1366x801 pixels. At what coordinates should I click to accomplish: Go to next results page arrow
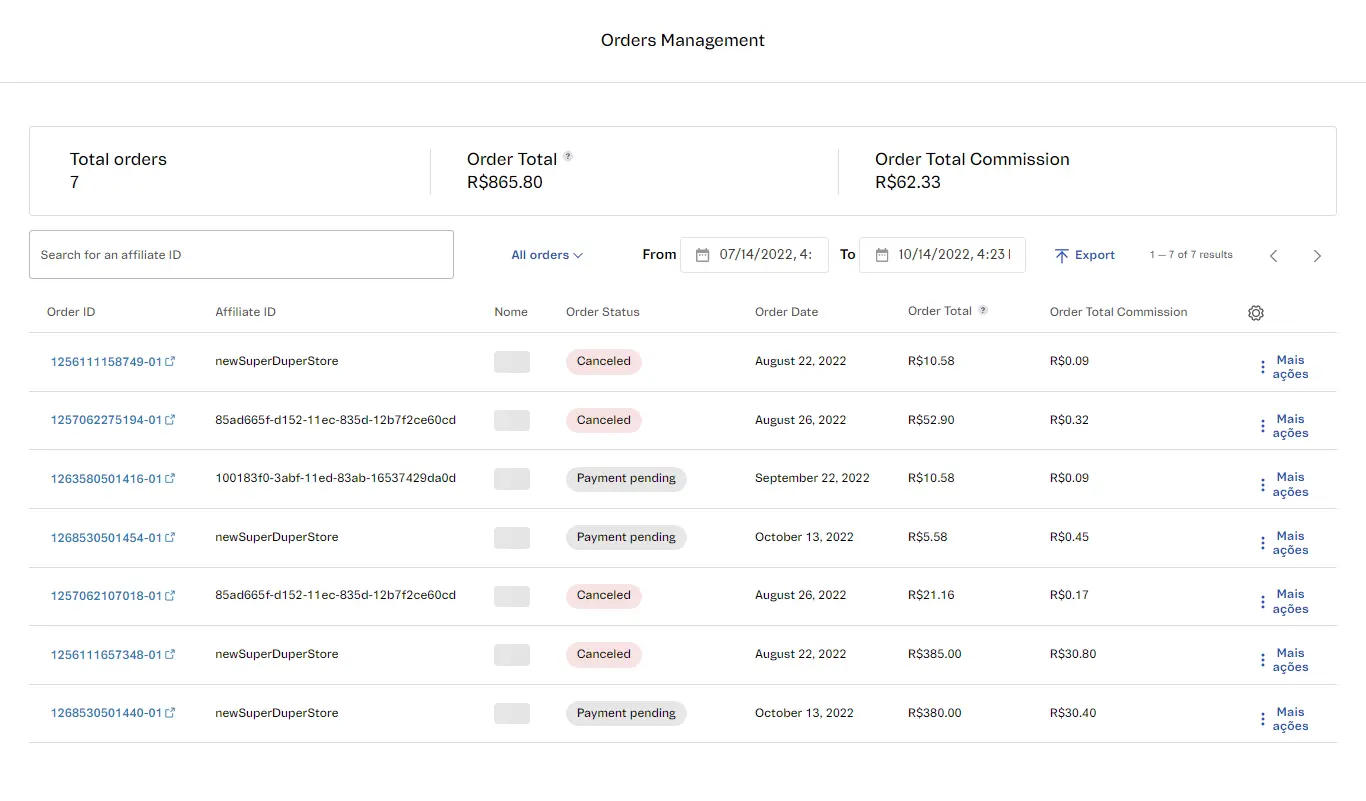(x=1317, y=256)
